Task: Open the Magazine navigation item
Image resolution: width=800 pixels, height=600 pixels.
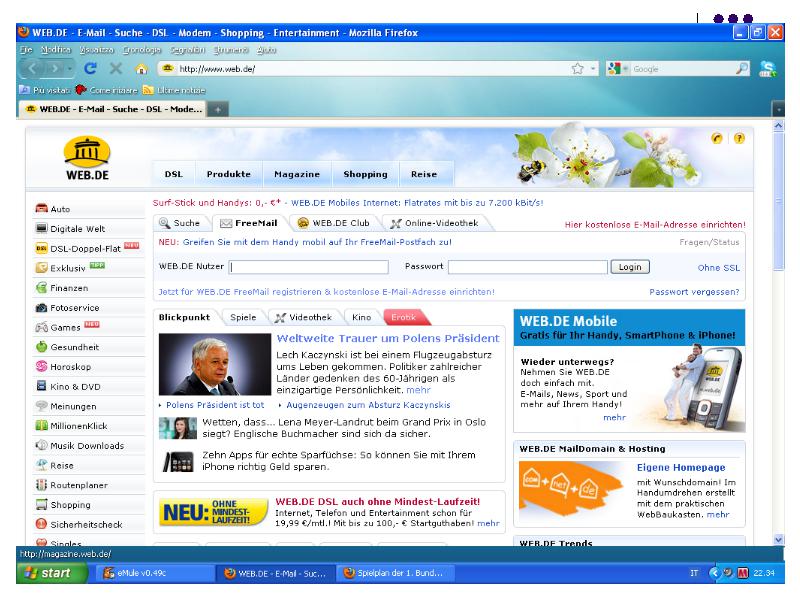Action: (297, 174)
